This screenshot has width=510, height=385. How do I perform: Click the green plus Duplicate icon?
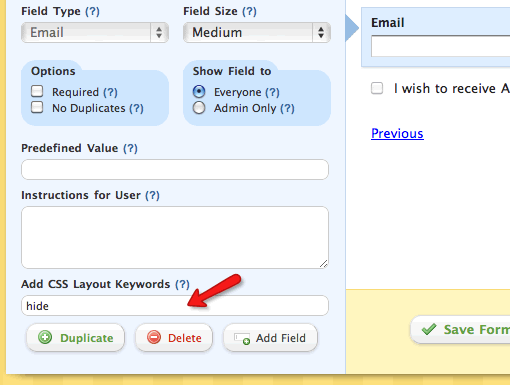click(x=45, y=337)
